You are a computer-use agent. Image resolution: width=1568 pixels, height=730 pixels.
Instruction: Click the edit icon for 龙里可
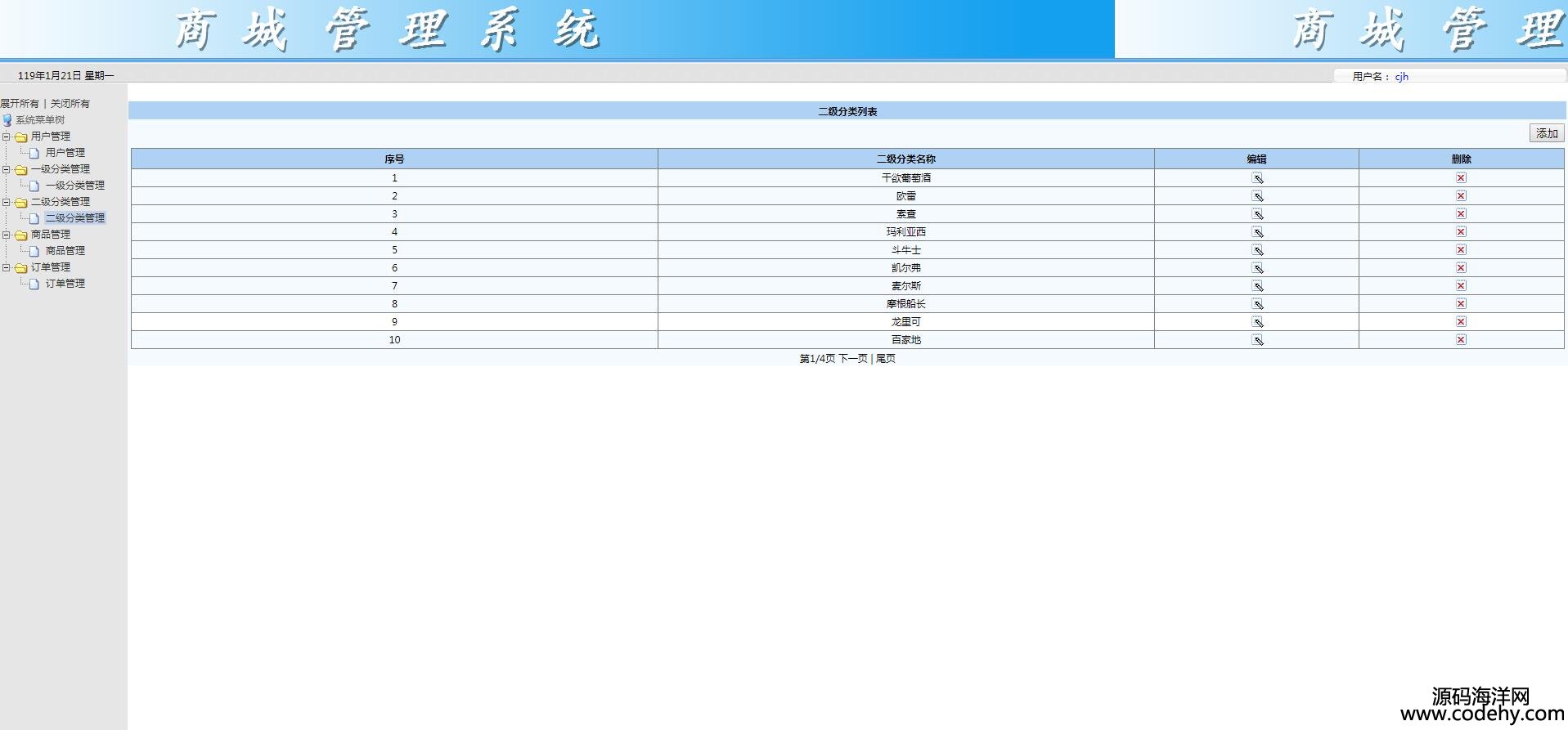click(x=1257, y=322)
